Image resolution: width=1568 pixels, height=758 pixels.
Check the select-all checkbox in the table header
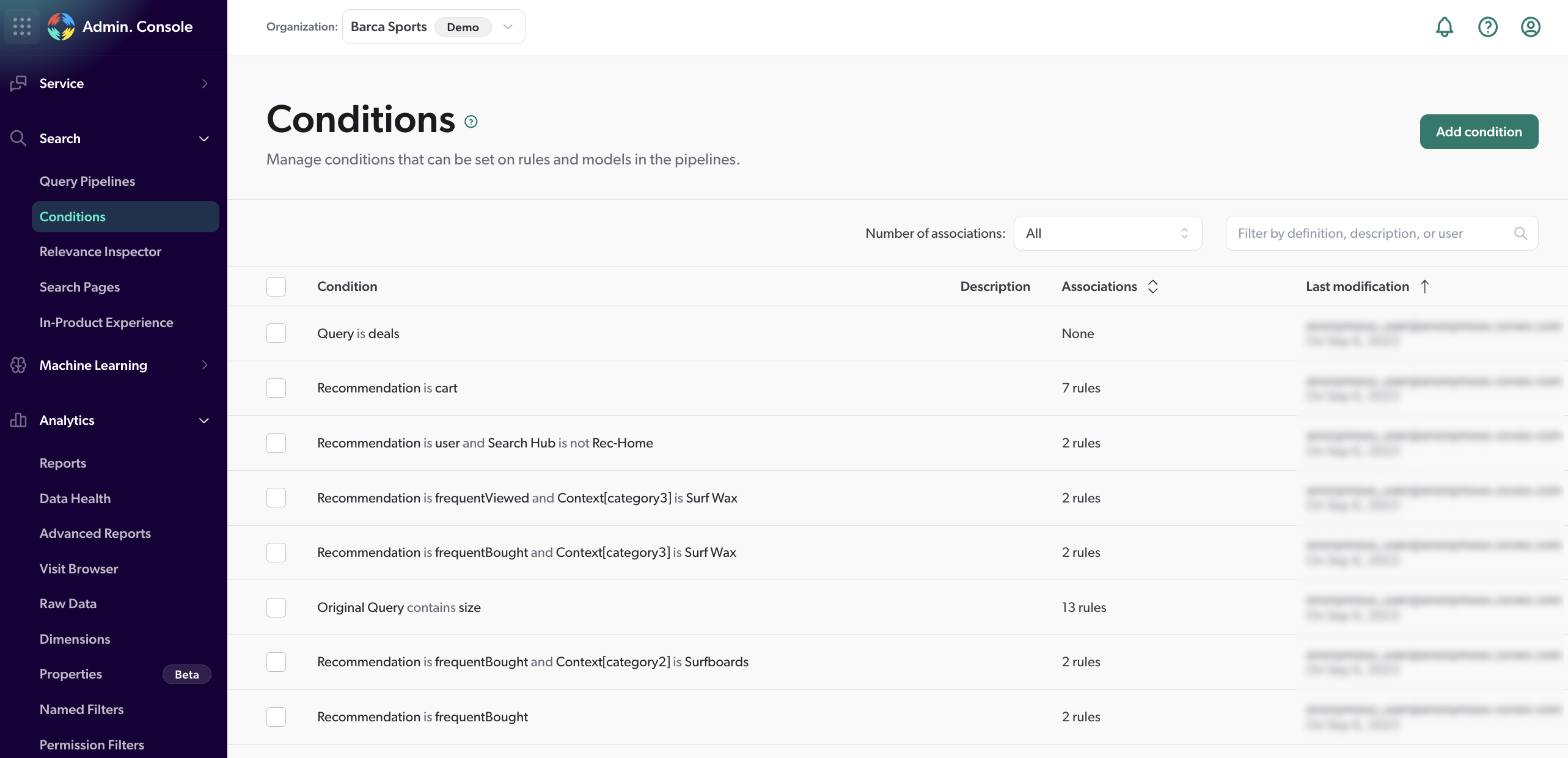(x=276, y=286)
